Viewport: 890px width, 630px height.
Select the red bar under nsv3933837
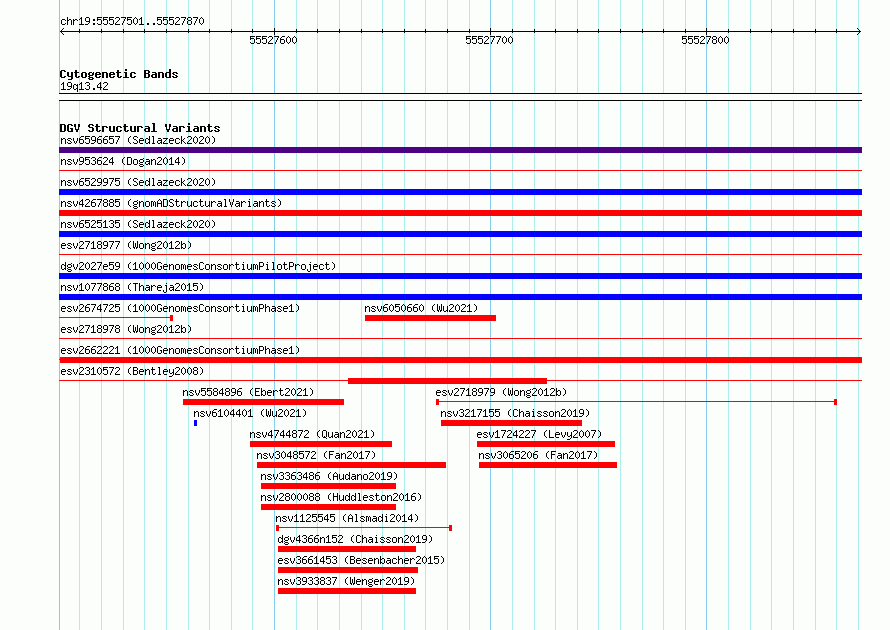[347, 591]
